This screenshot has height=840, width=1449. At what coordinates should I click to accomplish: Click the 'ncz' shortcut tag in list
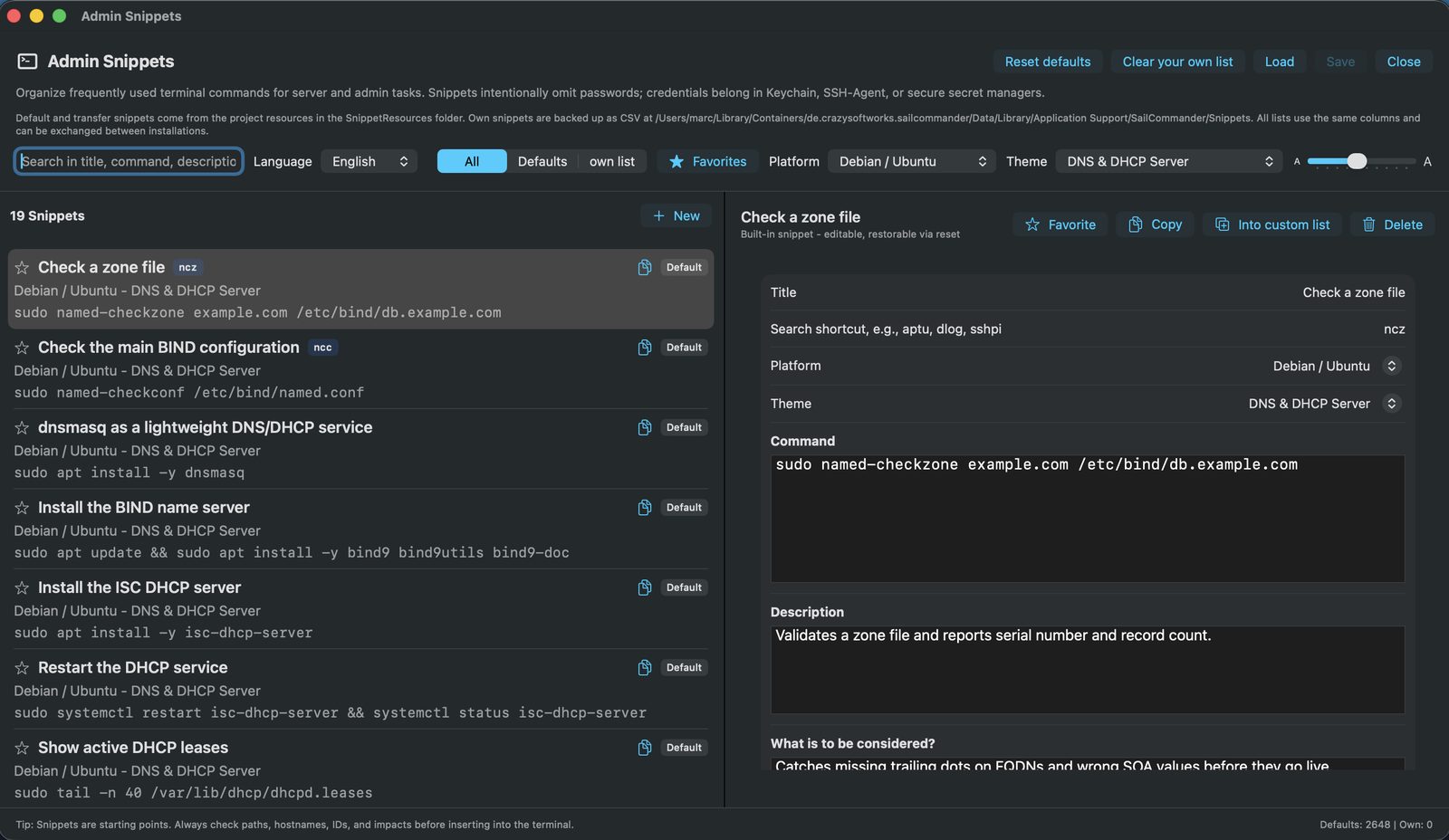pos(187,267)
